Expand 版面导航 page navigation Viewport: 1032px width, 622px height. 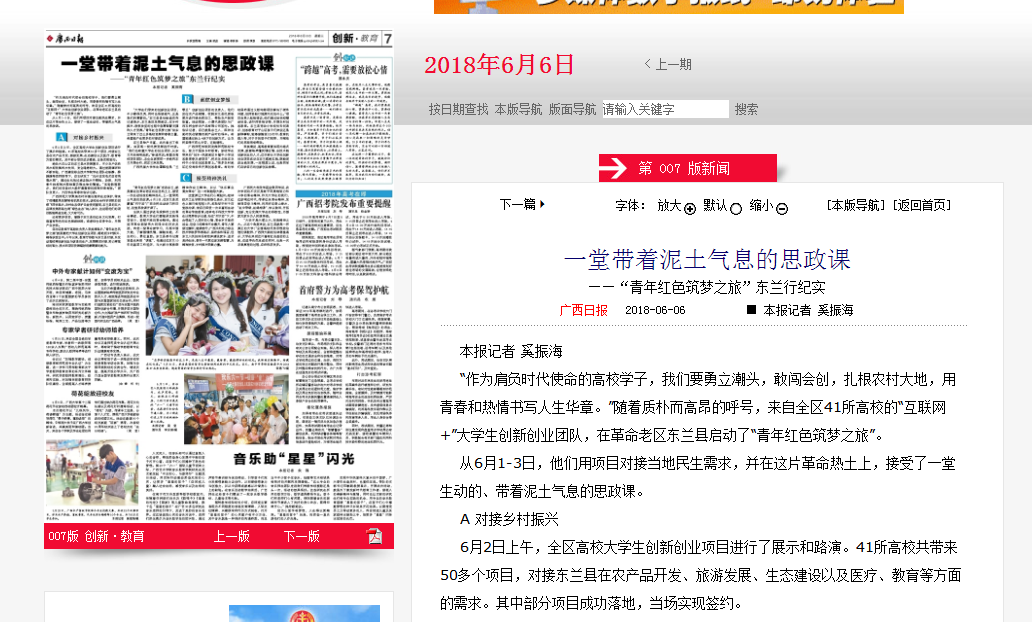click(x=572, y=109)
